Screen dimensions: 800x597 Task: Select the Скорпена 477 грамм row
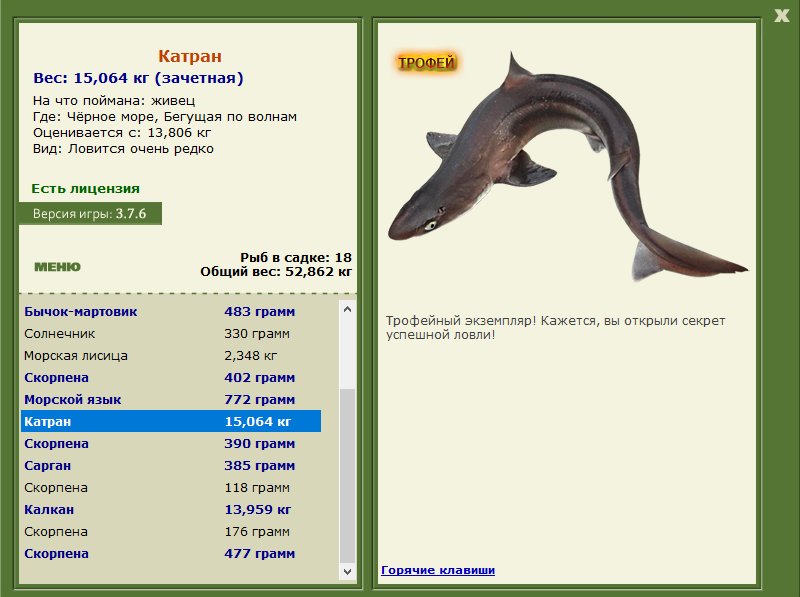pos(171,553)
